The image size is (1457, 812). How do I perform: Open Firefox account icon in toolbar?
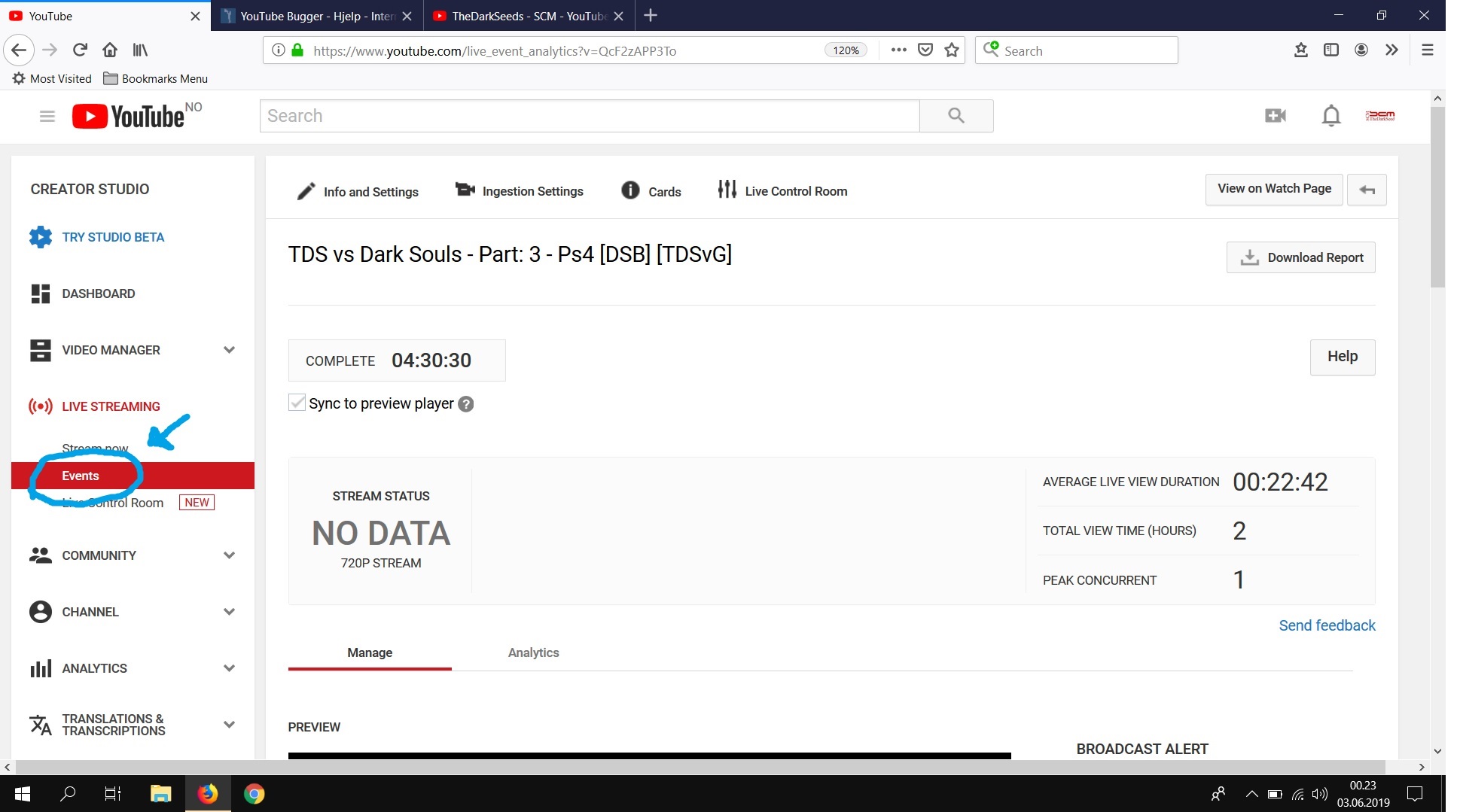[1361, 50]
